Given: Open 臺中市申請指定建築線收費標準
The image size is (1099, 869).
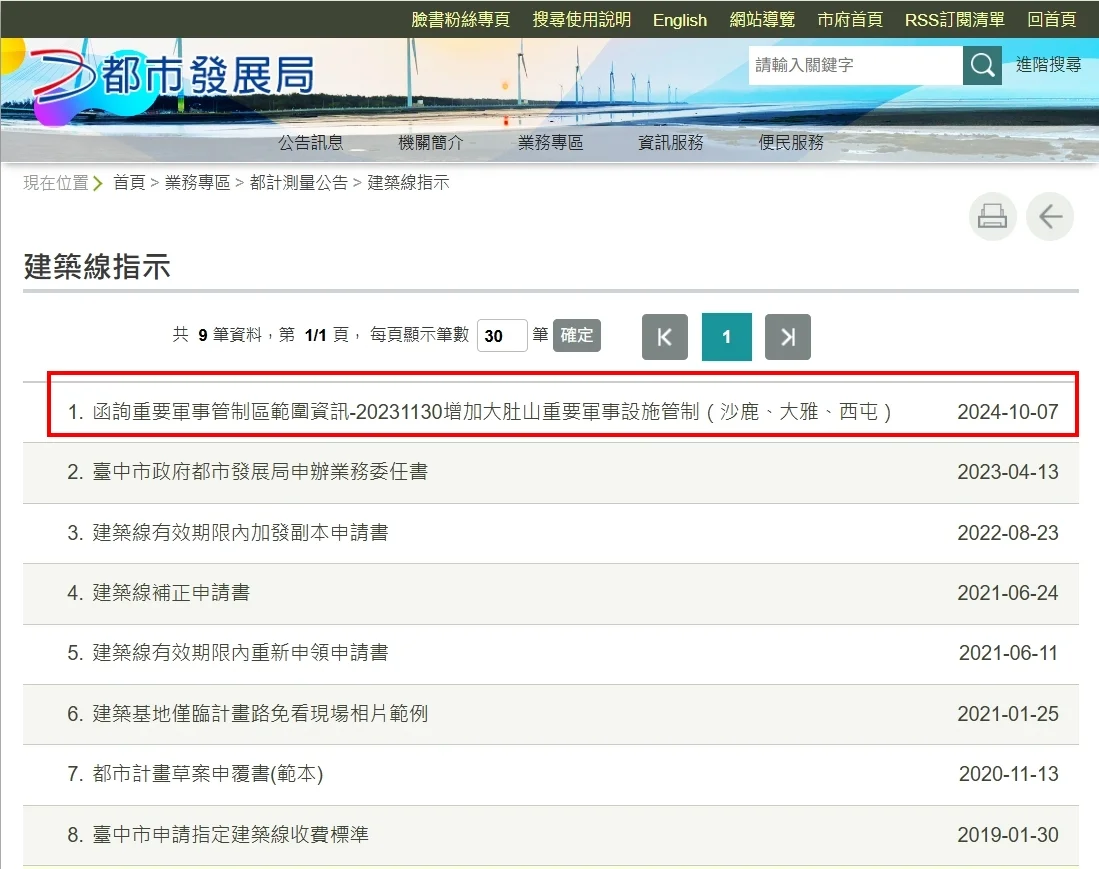Looking at the screenshot, I should click(x=231, y=835).
